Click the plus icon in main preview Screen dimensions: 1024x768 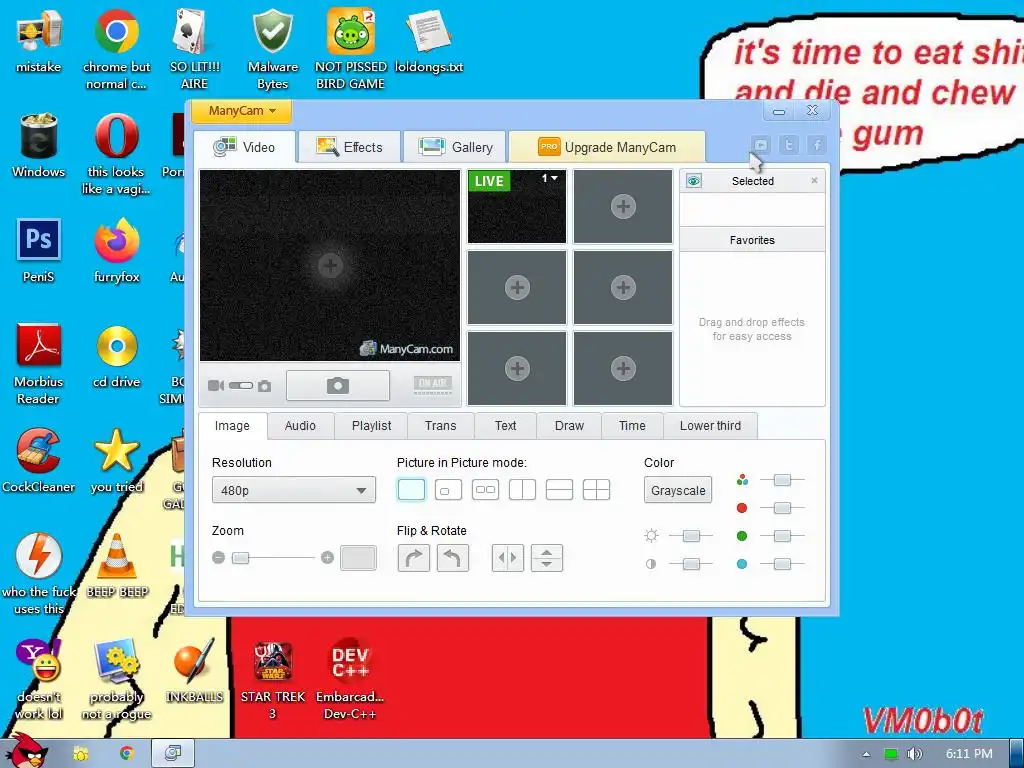(x=330, y=265)
